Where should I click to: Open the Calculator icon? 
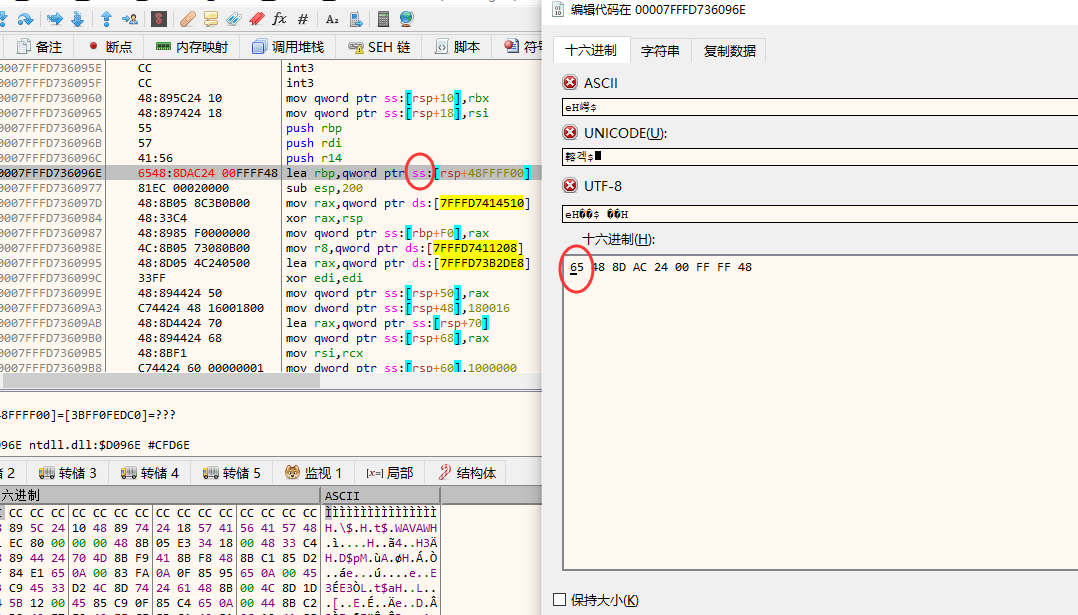click(384, 19)
